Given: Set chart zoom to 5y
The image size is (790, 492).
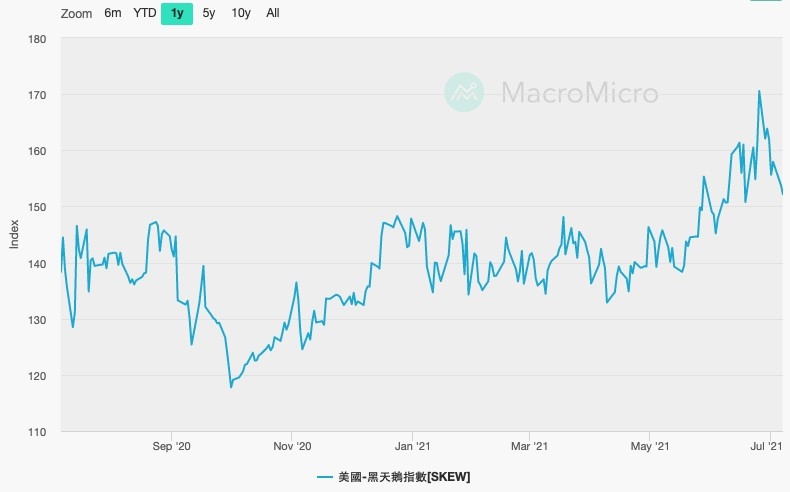Looking at the screenshot, I should click(x=208, y=14).
